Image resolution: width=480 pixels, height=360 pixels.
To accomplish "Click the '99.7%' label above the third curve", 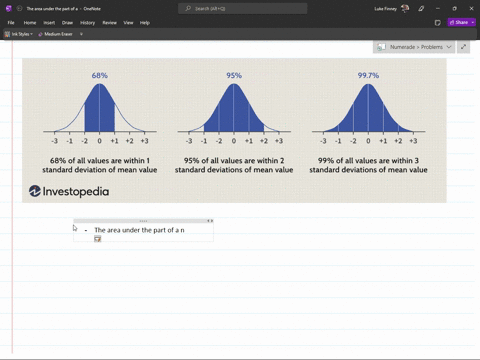I will pos(368,75).
